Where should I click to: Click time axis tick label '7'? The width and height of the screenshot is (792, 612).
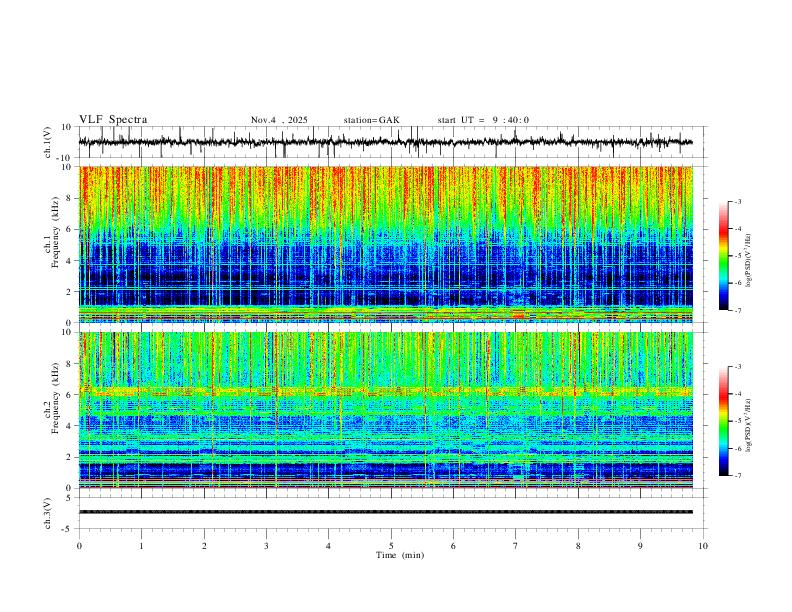tap(516, 546)
